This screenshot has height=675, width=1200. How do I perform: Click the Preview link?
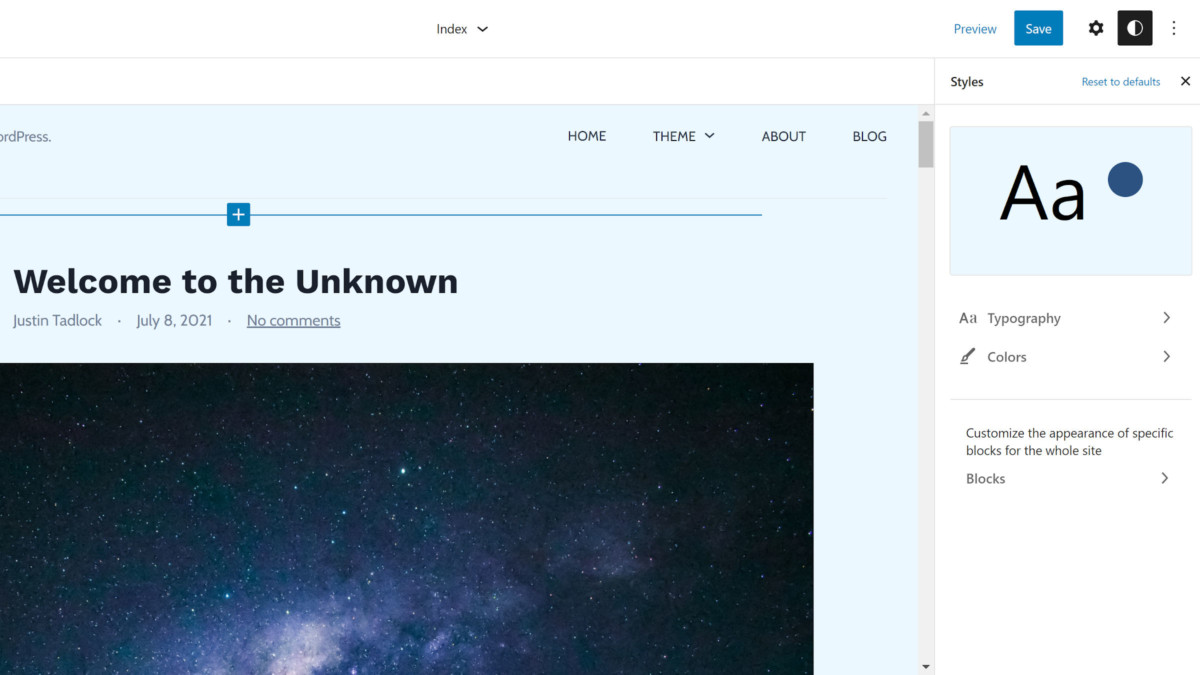974,29
